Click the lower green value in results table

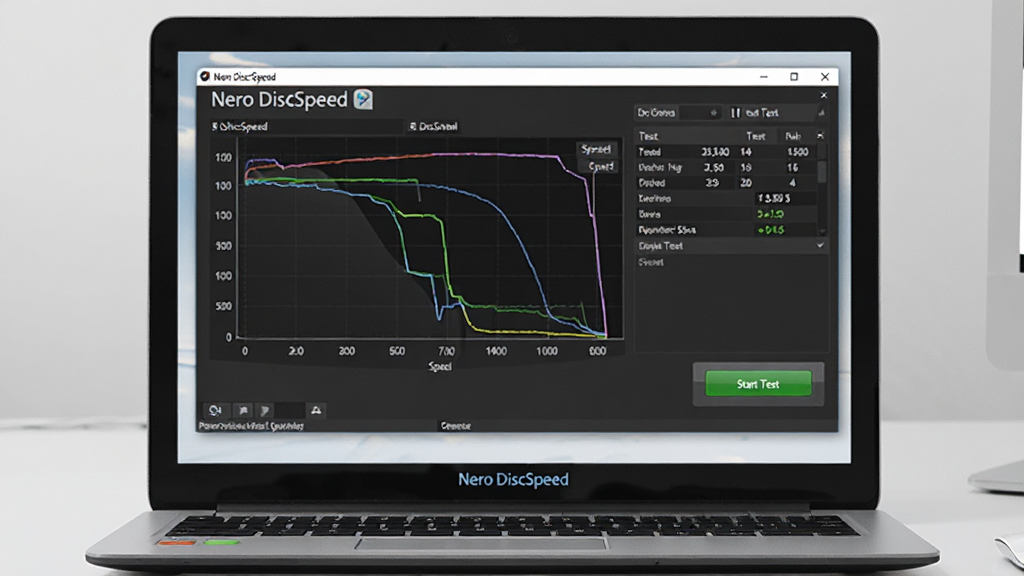pos(771,230)
